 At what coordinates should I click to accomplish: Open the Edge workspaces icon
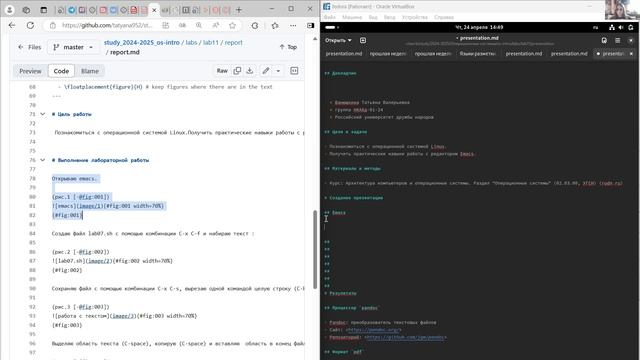(x=26, y=10)
